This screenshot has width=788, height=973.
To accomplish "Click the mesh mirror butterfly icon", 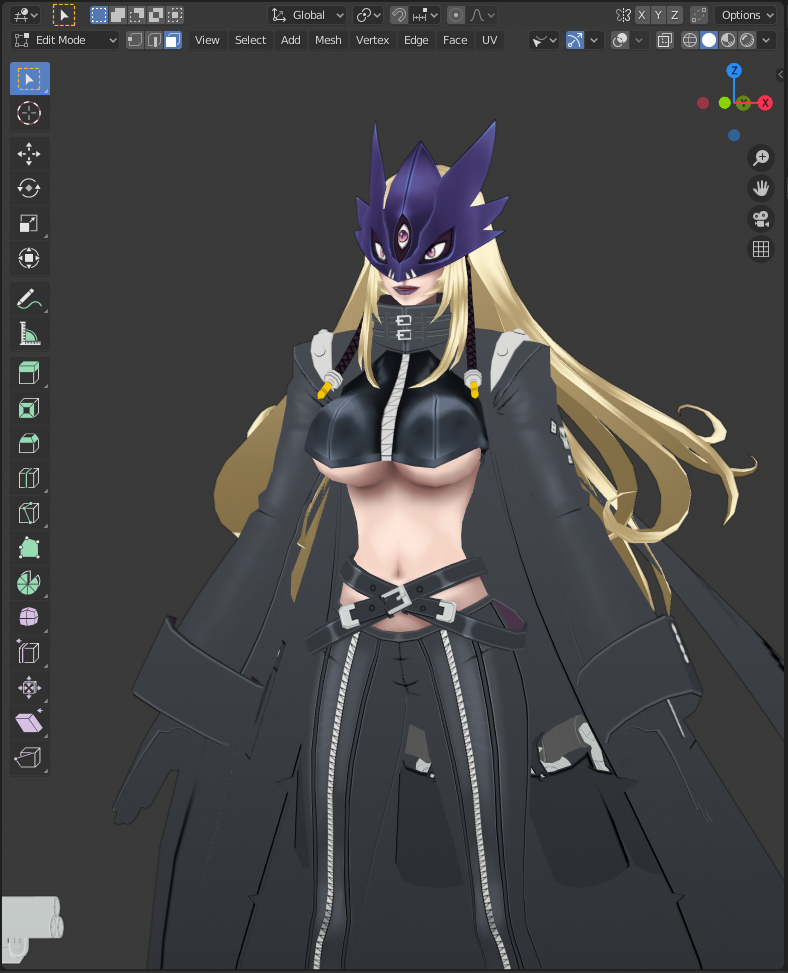I will tap(623, 15).
